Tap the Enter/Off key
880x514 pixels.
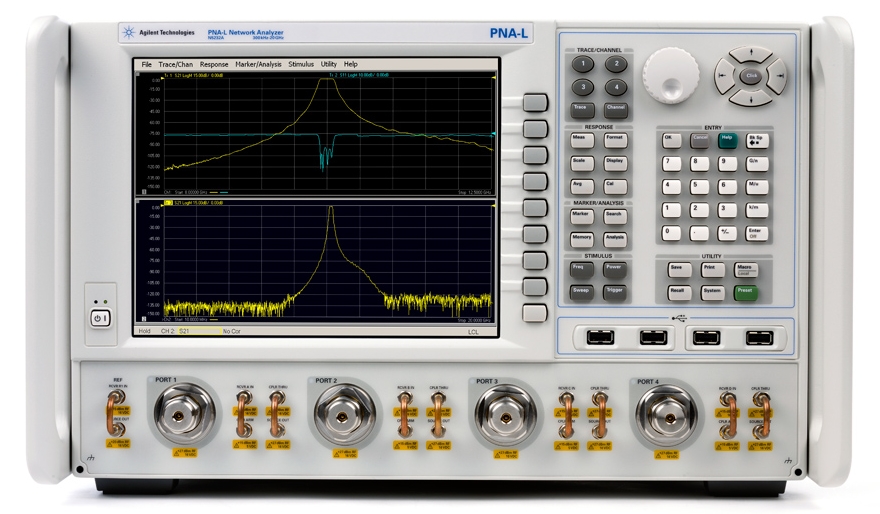(x=757, y=233)
